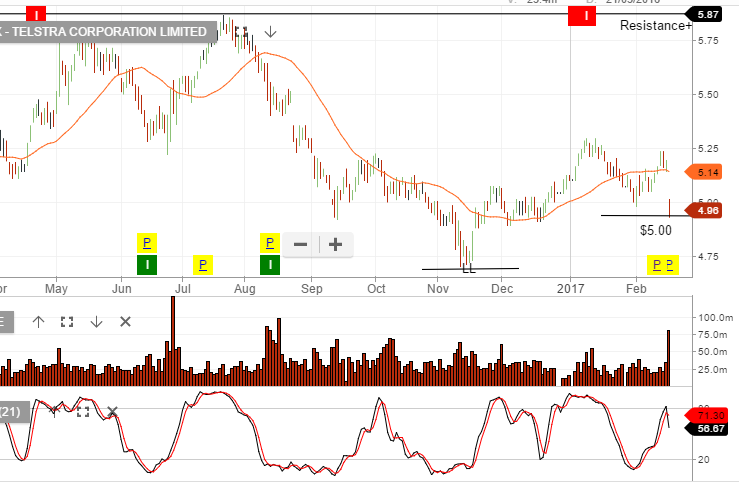Move the (21) oscillator panel up
Screen dimensions: 739x500
(55, 411)
